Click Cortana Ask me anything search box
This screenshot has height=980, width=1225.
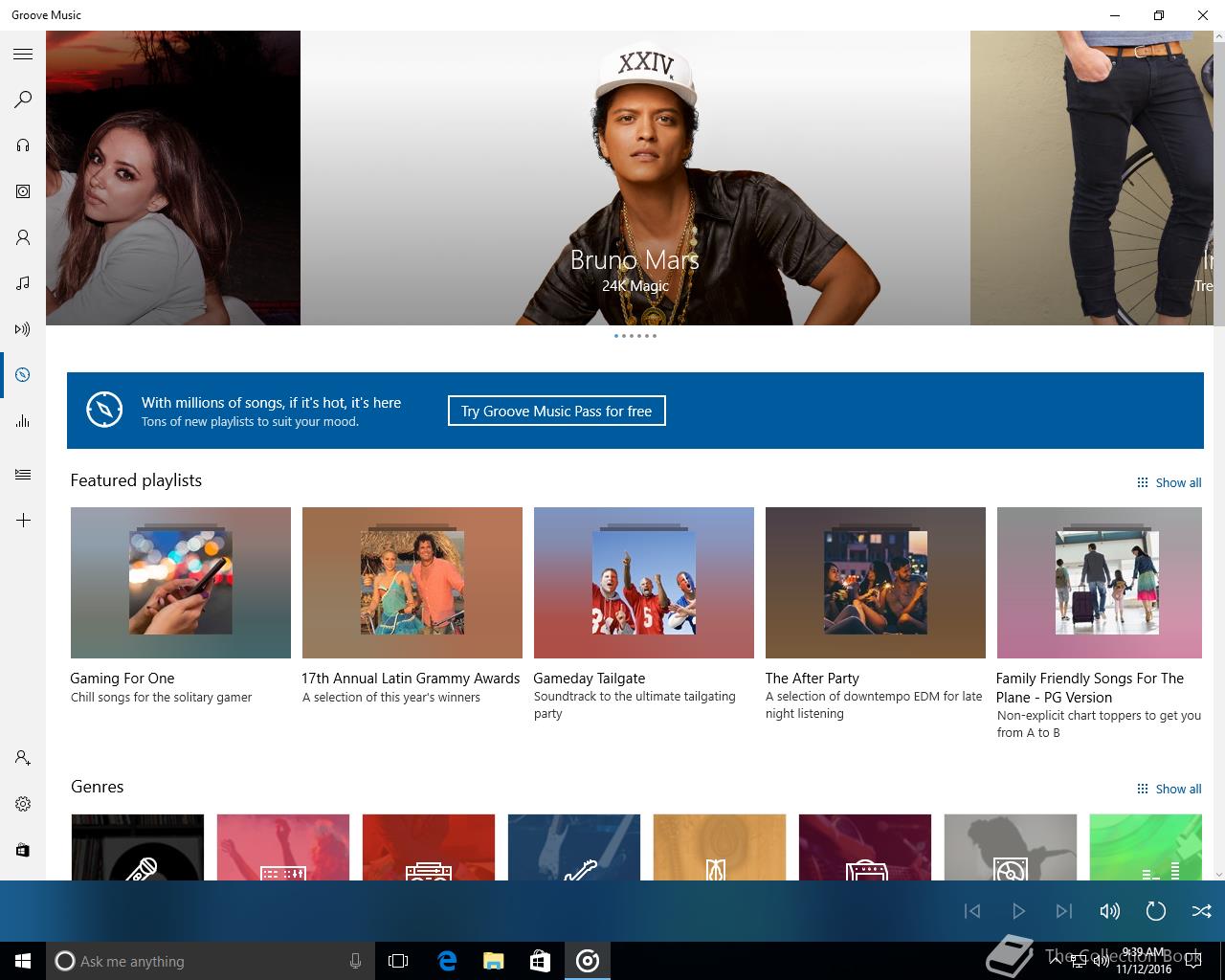(209, 961)
